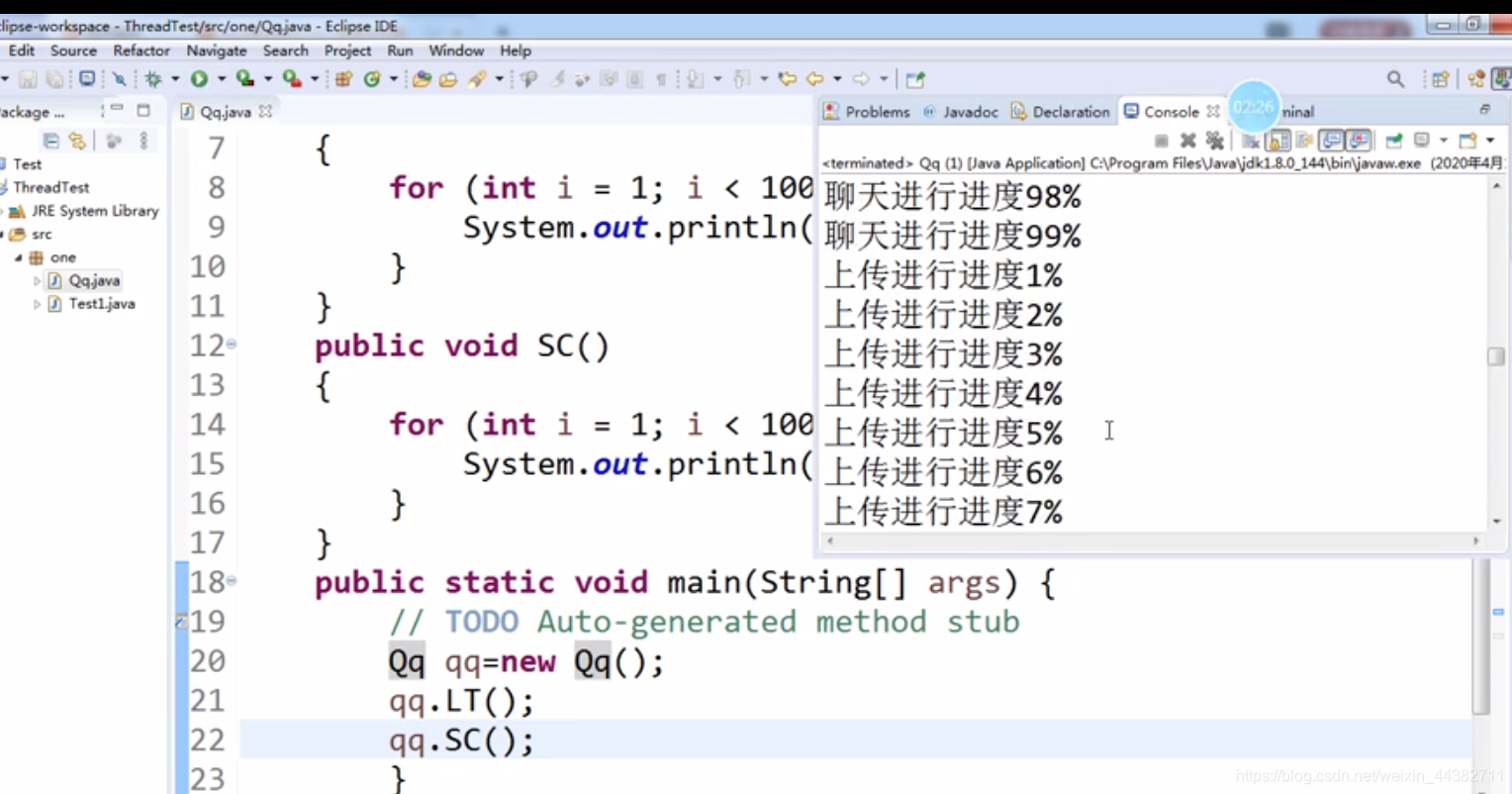Open the External Tools dropdown arrow
Viewport: 1512px width, 794px height.
pos(314,79)
